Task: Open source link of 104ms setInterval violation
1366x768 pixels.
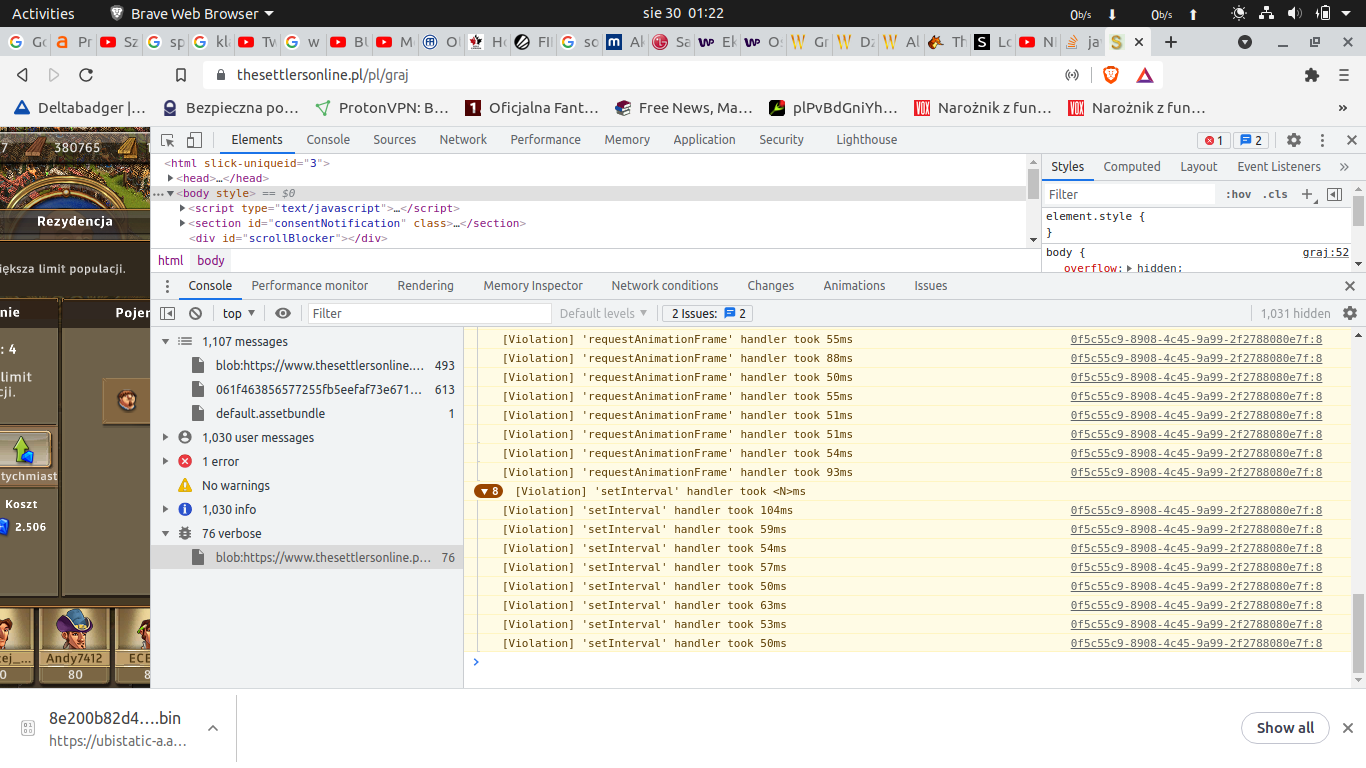Action: coord(1196,510)
